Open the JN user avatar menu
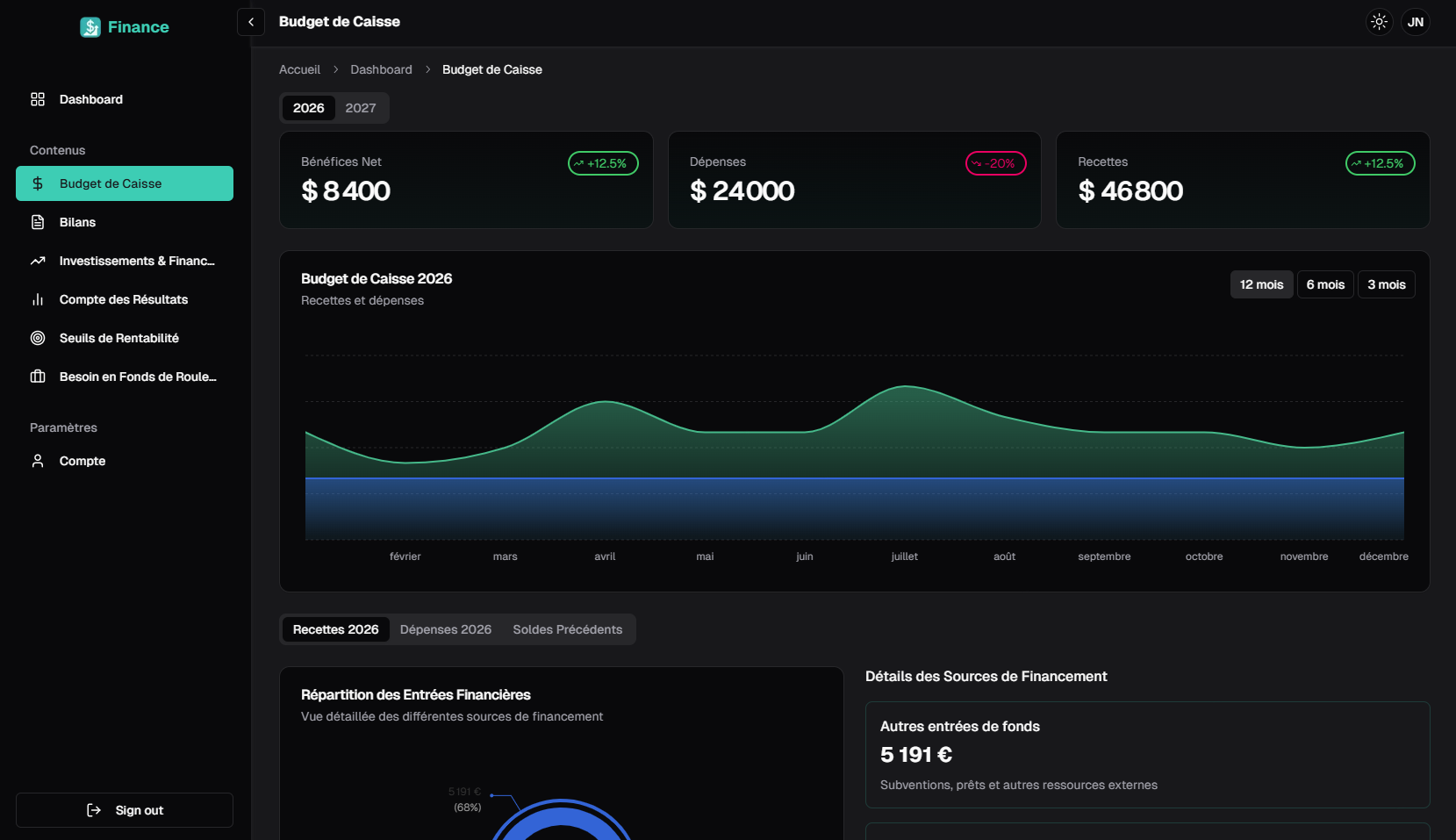1456x840 pixels. pyautogui.click(x=1415, y=22)
